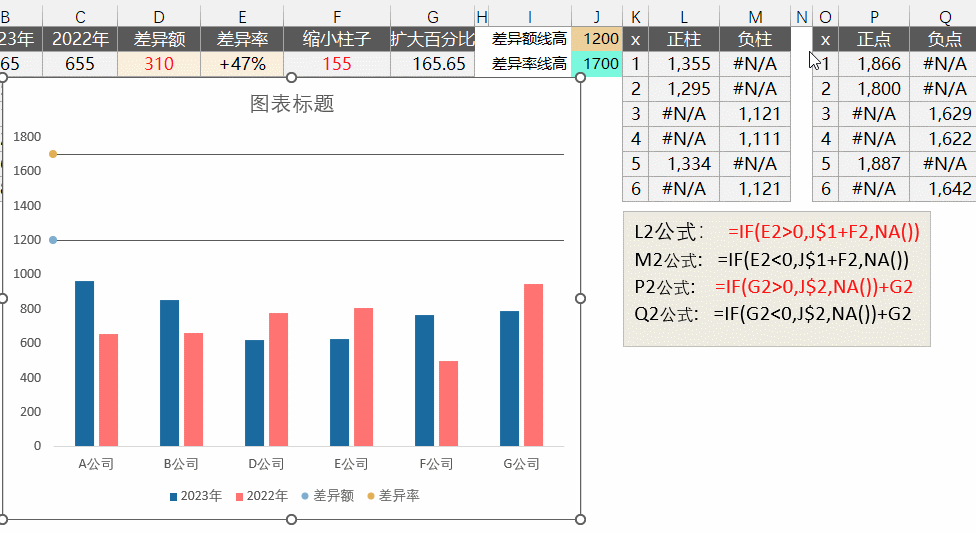The width and height of the screenshot is (976, 533).
Task: Select 差异额 legend entry
Action: click(x=327, y=496)
